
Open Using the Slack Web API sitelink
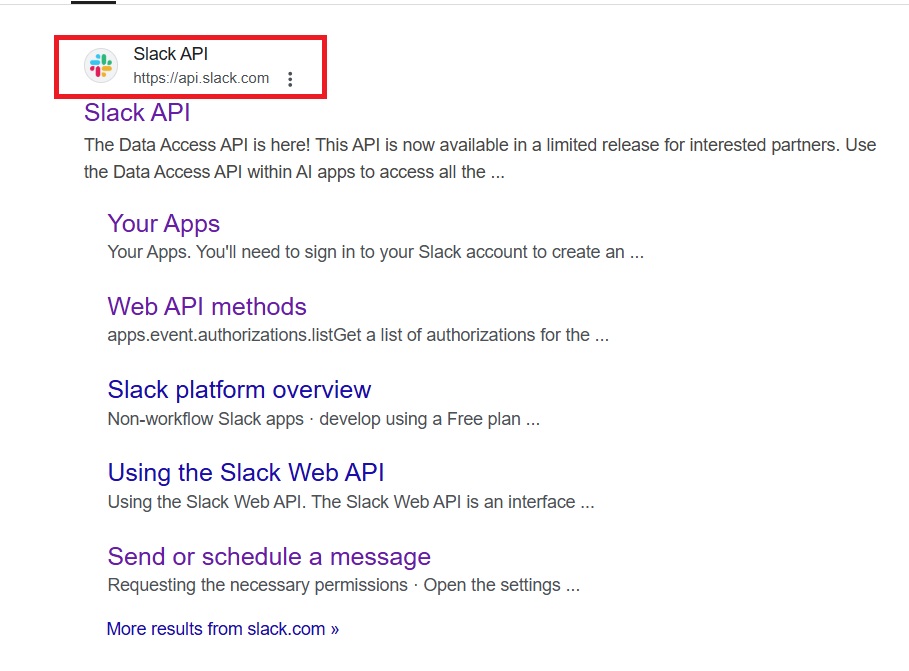click(x=246, y=472)
